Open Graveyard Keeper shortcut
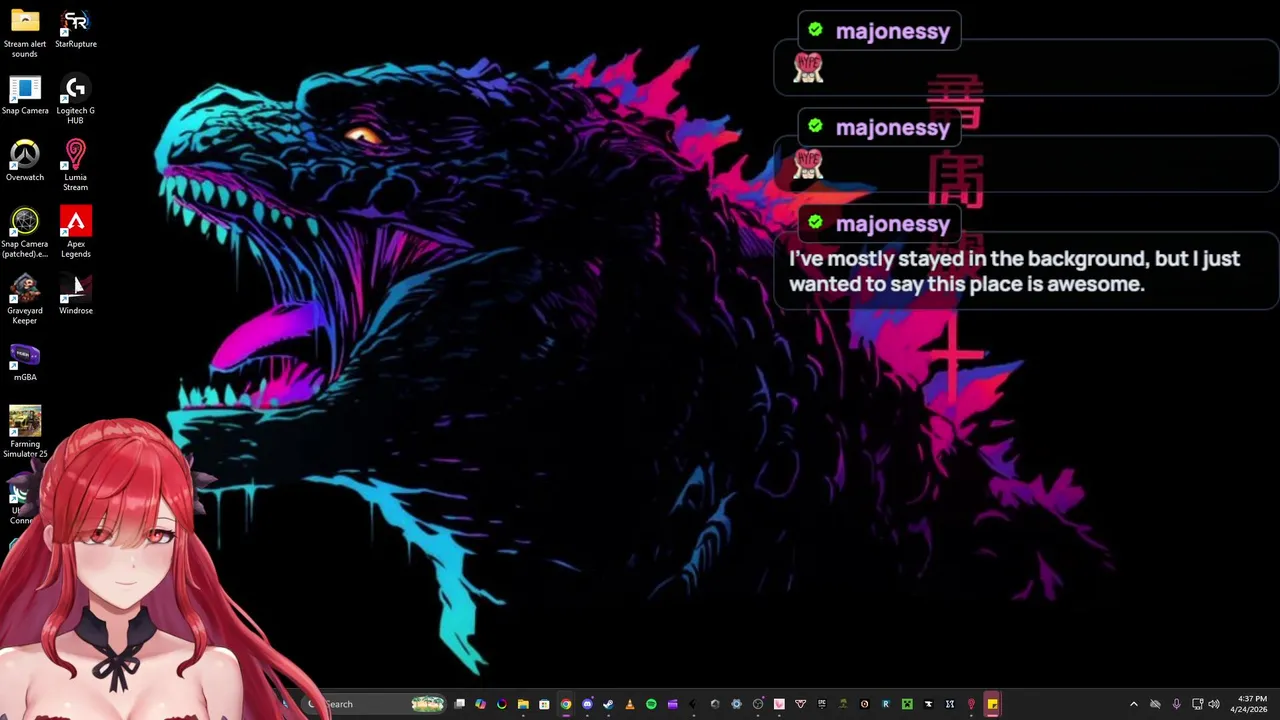This screenshot has height=720, width=1280. (25, 300)
